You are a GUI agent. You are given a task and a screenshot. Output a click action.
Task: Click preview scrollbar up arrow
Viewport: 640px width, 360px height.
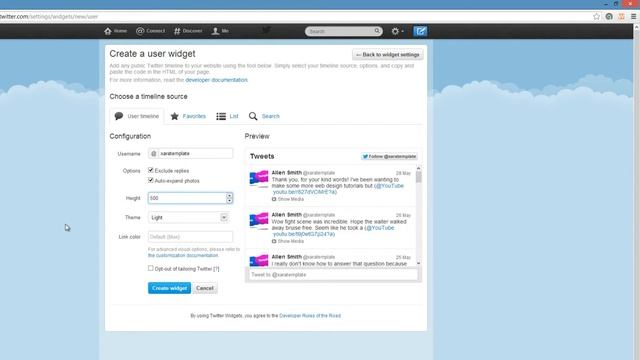point(418,168)
